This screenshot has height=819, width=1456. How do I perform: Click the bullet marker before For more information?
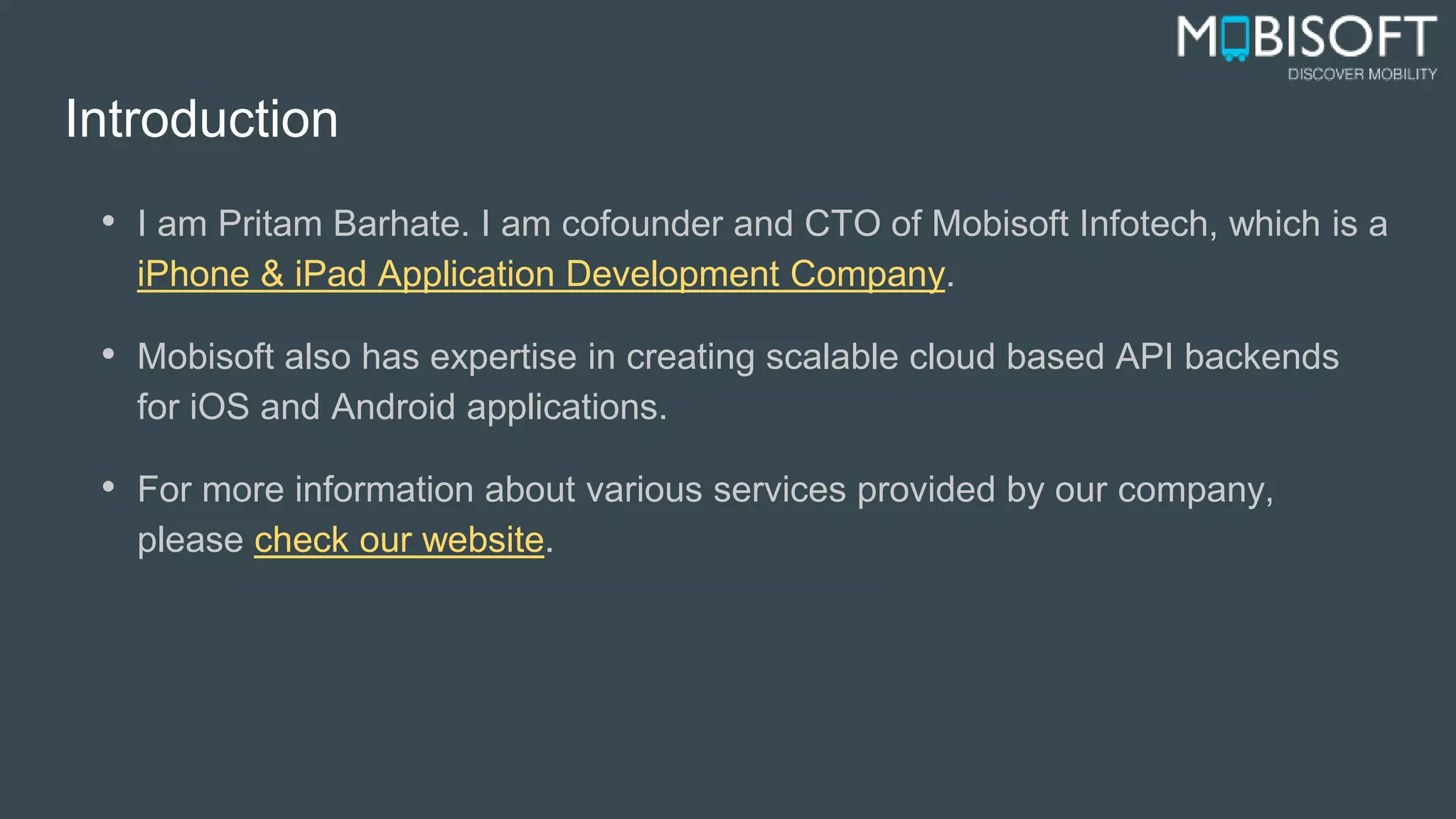coord(108,487)
